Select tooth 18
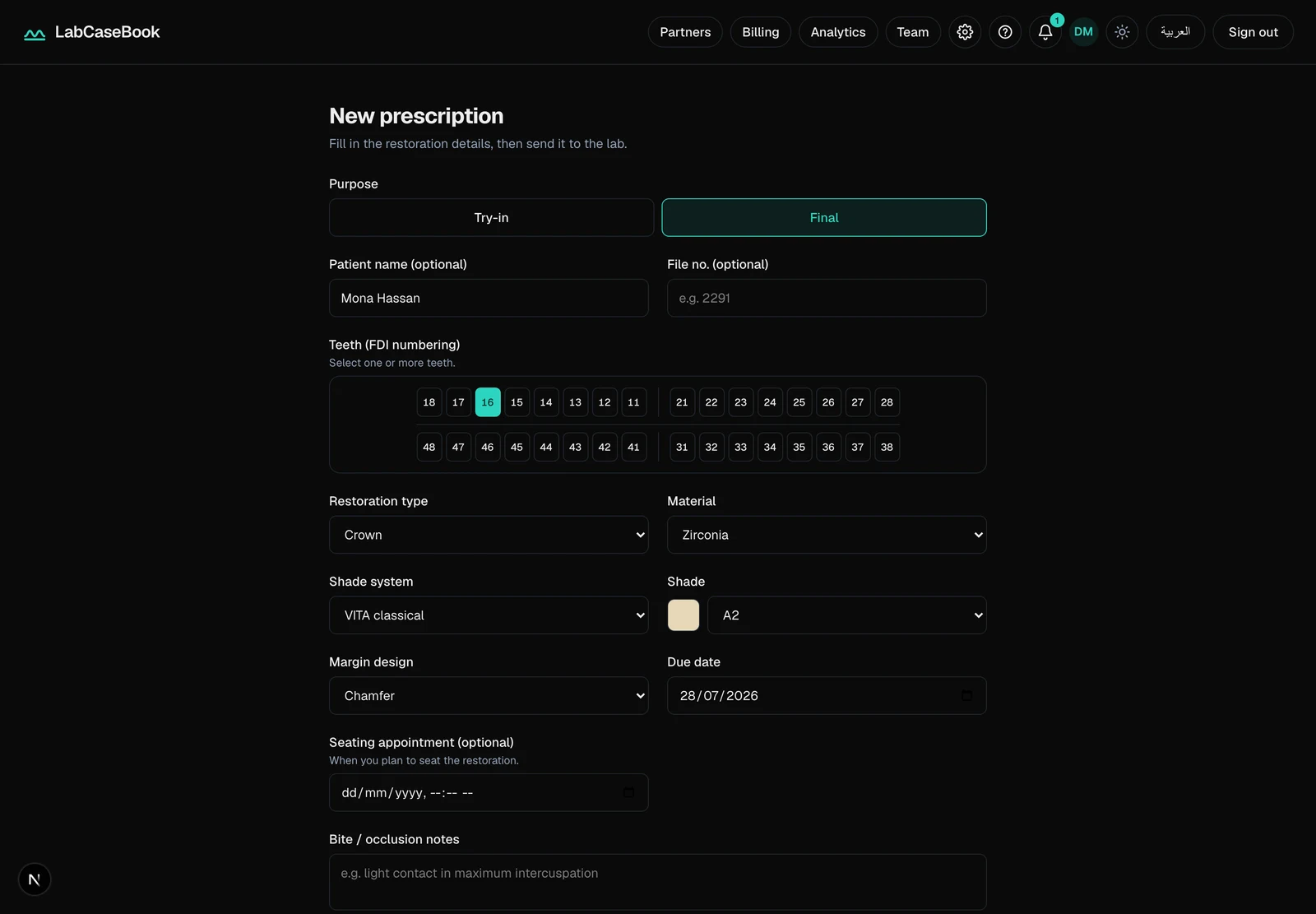Viewport: 1316px width, 914px height. click(x=429, y=402)
